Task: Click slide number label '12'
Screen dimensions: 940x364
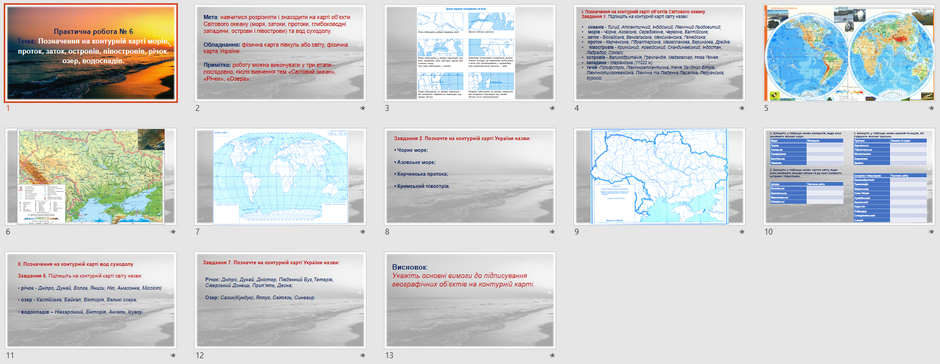Action: pyautogui.click(x=200, y=356)
